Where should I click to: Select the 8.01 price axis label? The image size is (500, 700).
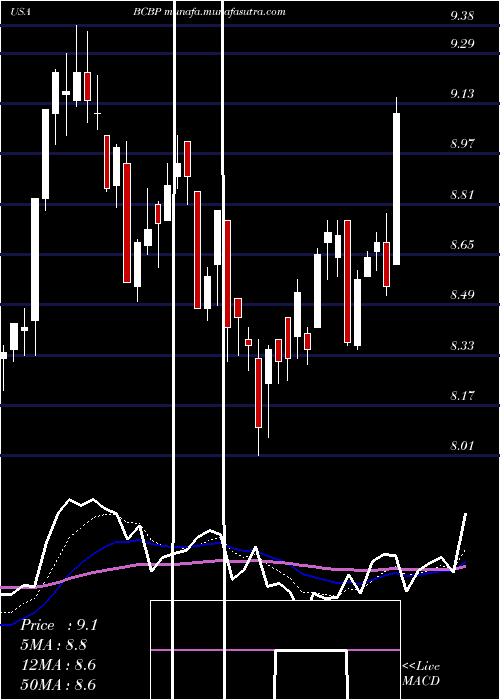pos(462,445)
